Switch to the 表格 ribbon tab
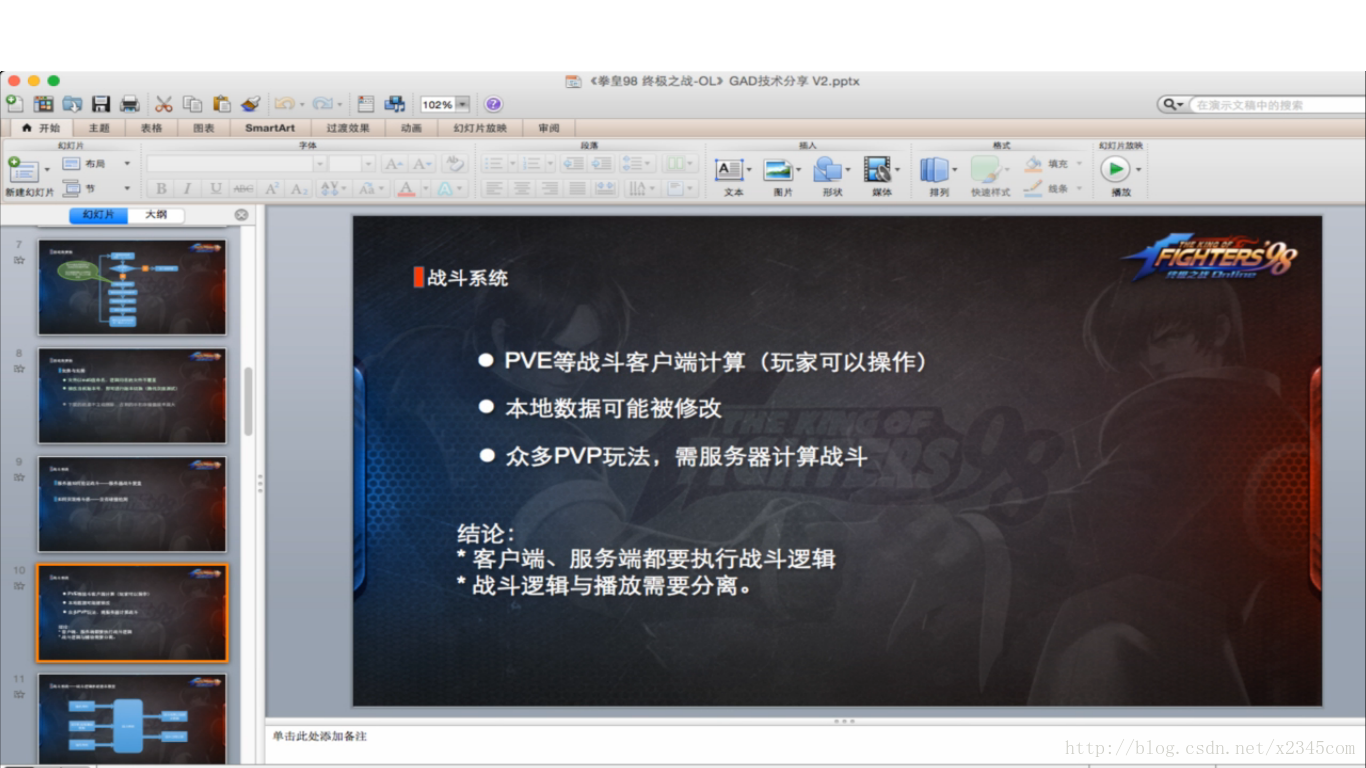The height and width of the screenshot is (768, 1366). coord(151,128)
